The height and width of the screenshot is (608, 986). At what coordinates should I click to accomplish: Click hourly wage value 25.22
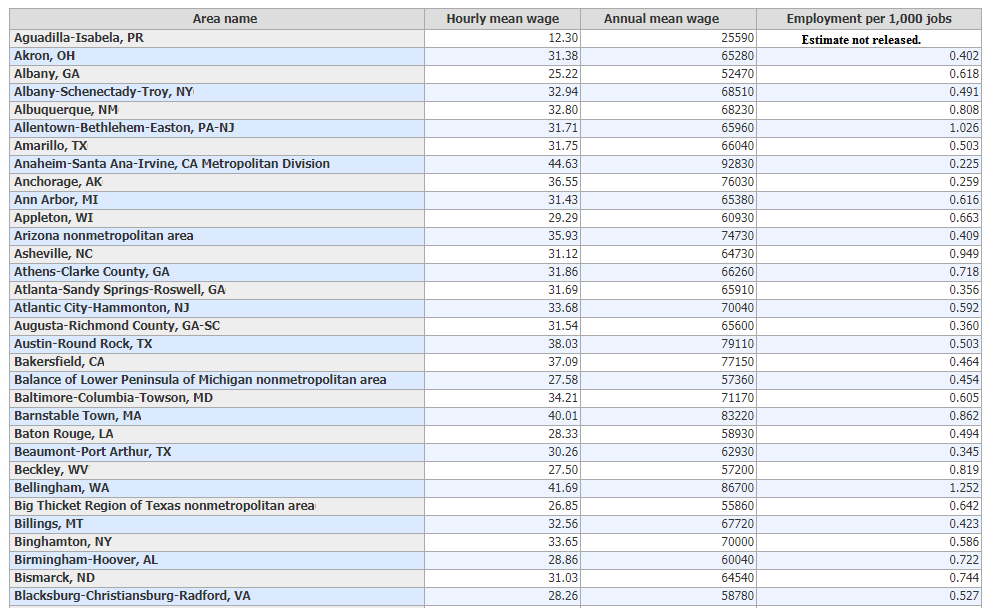[563, 74]
